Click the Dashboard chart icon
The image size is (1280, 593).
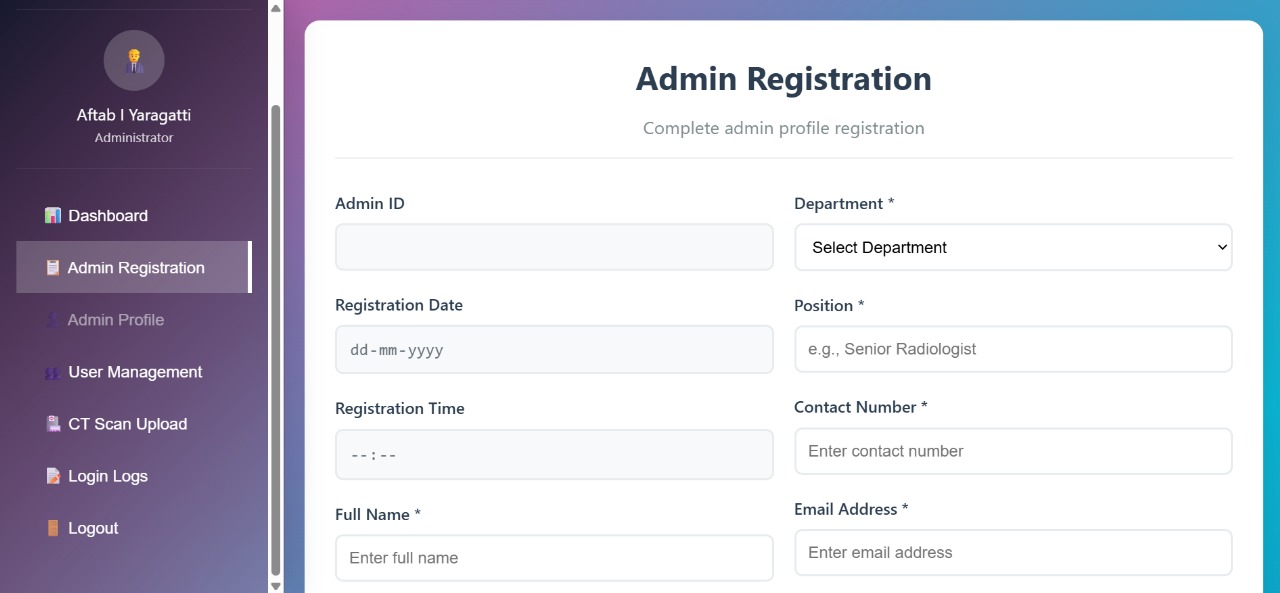click(53, 216)
